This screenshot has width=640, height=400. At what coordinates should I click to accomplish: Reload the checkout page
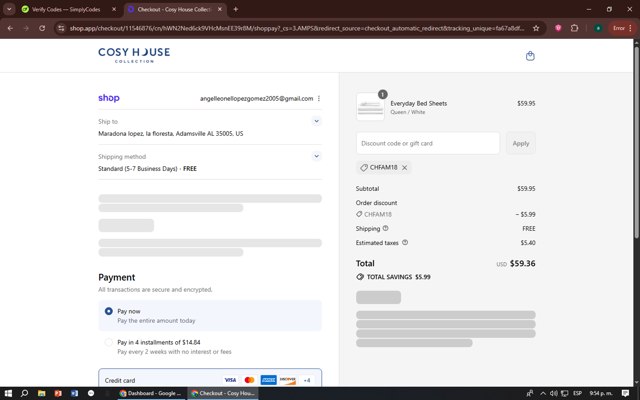(x=42, y=28)
